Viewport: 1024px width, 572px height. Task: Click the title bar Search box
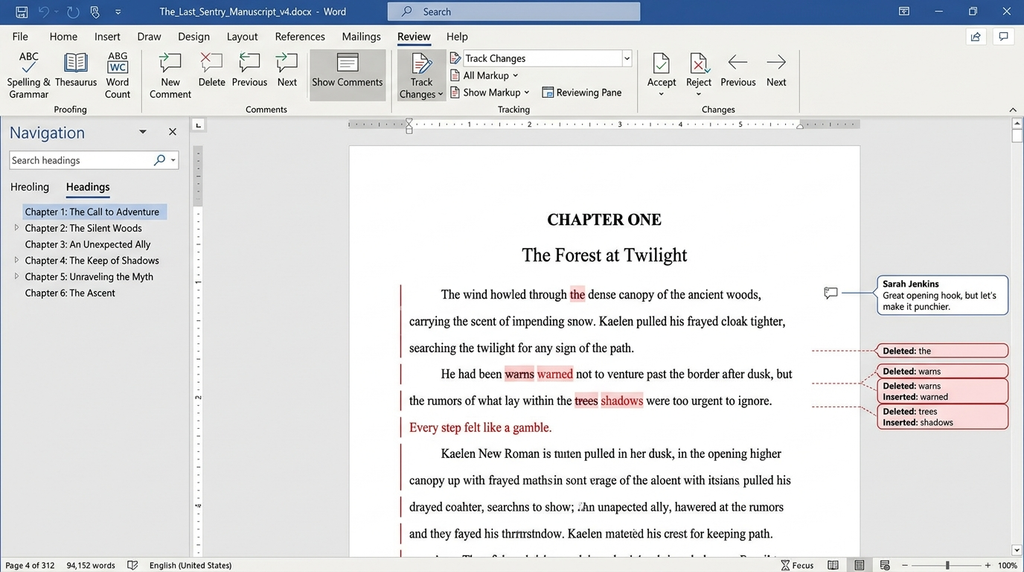click(x=513, y=12)
